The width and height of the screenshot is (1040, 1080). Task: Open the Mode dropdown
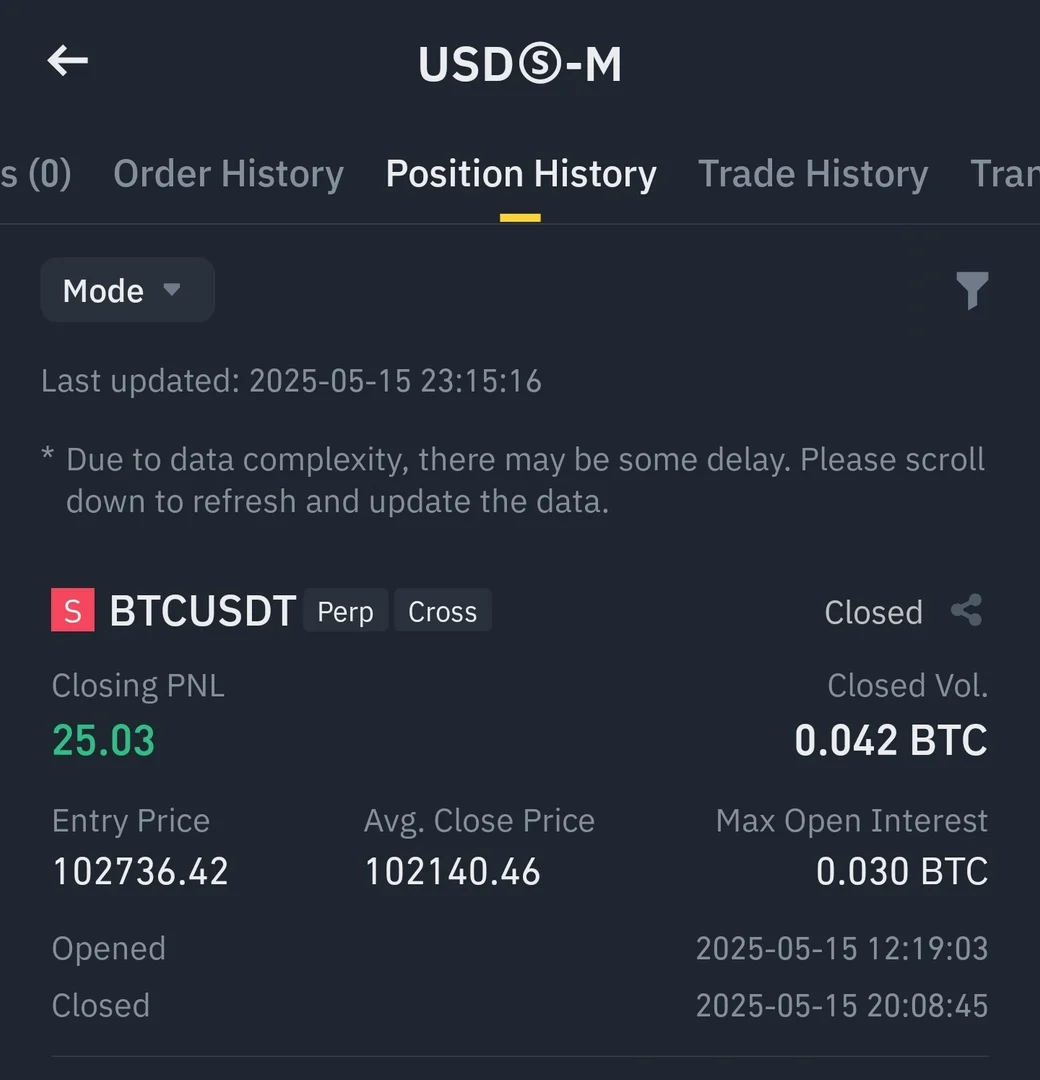(x=127, y=291)
